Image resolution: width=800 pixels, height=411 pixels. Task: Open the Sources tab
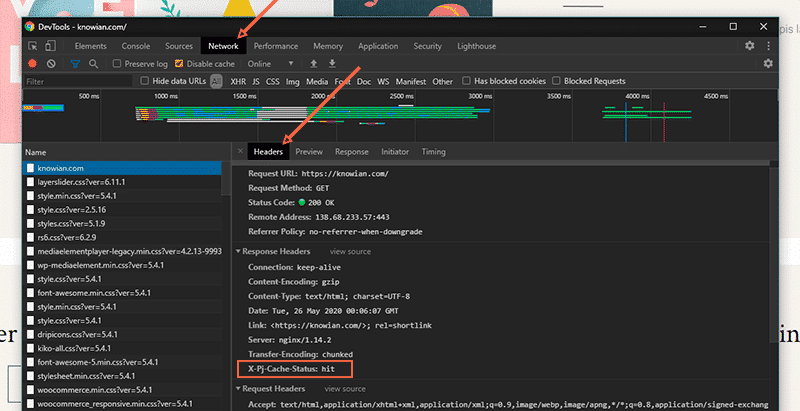tap(179, 46)
